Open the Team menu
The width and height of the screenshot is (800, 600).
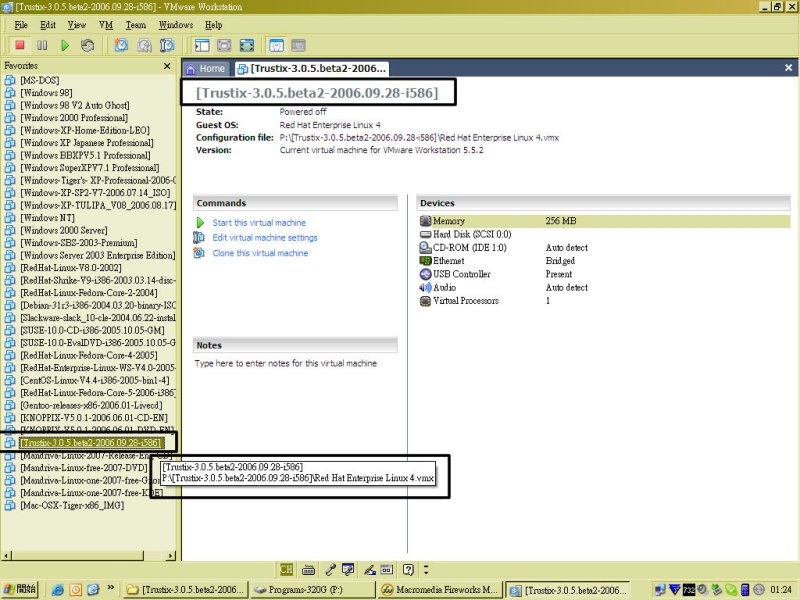tap(136, 25)
